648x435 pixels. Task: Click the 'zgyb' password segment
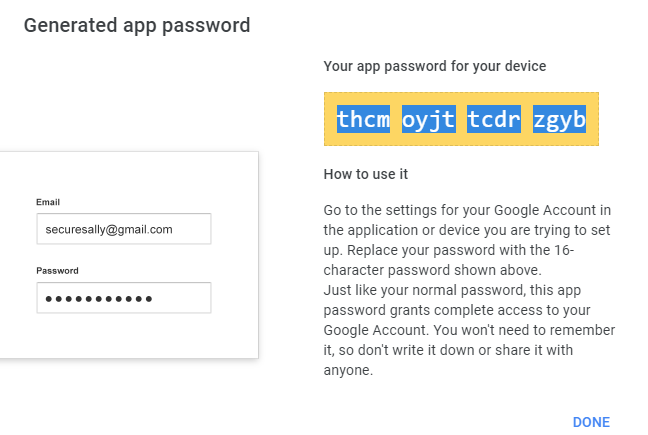pyautogui.click(x=559, y=119)
